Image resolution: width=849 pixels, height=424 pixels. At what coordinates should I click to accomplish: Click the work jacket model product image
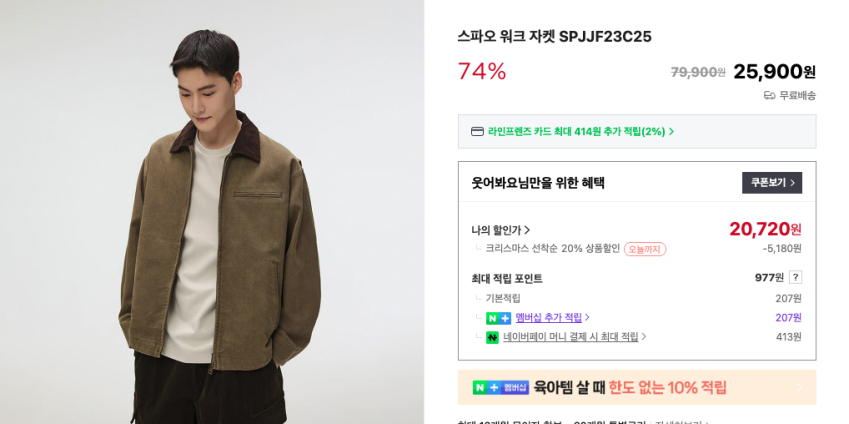(x=212, y=212)
